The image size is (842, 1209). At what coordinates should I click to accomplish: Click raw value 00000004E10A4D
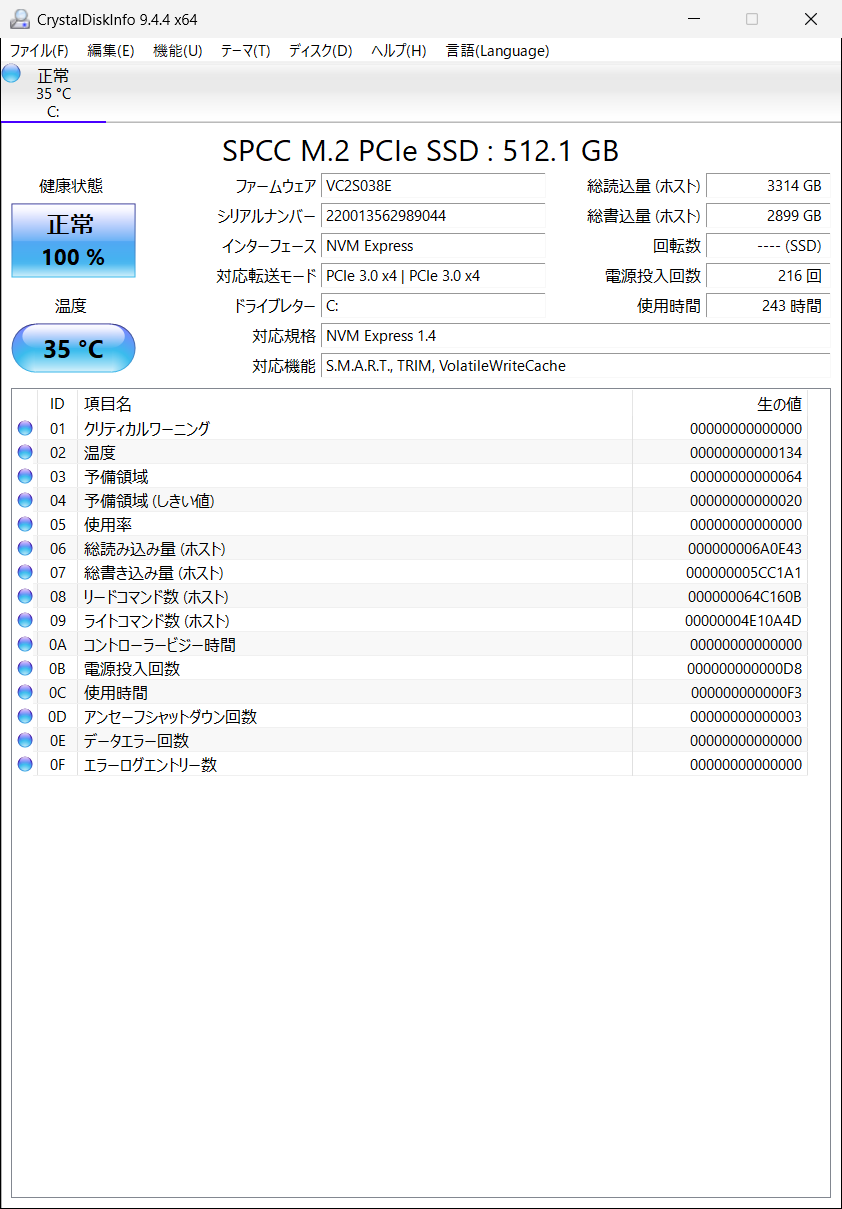coord(743,621)
